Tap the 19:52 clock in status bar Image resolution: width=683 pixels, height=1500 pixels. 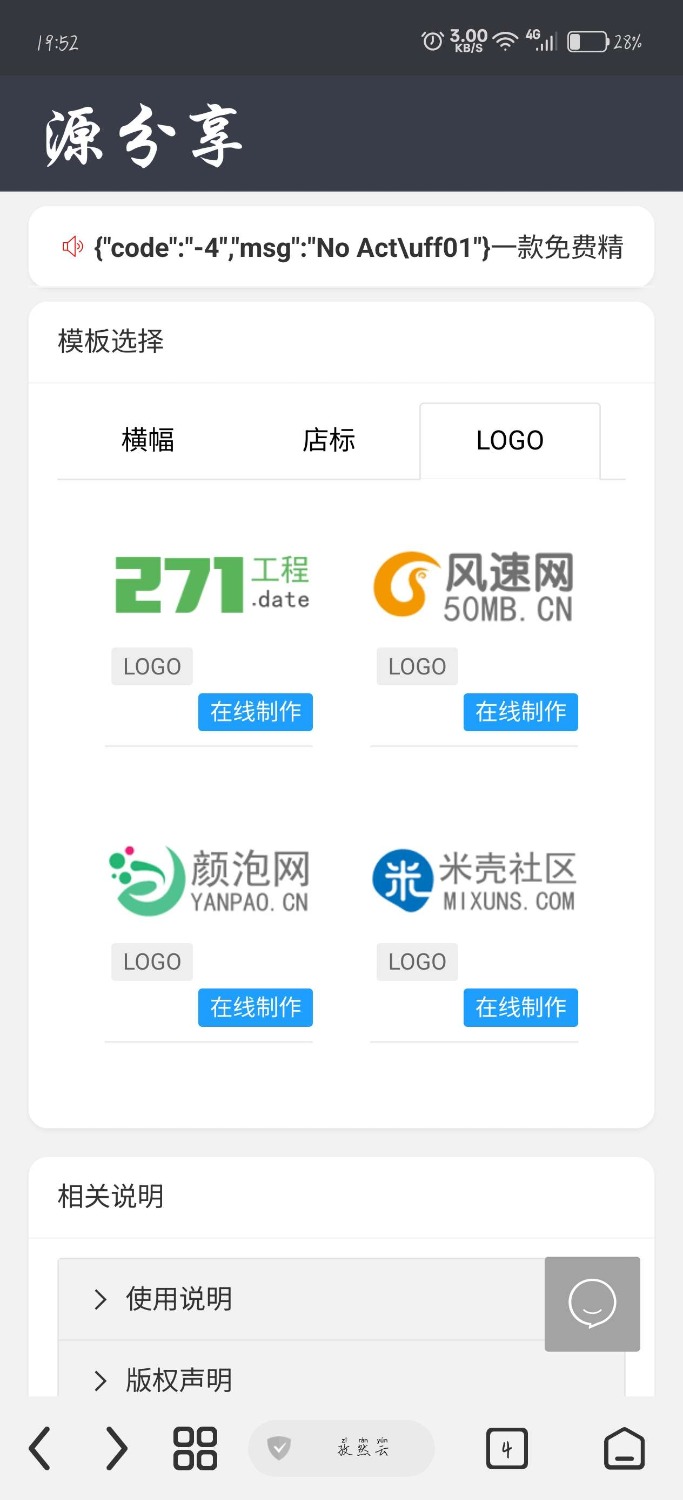(x=57, y=42)
